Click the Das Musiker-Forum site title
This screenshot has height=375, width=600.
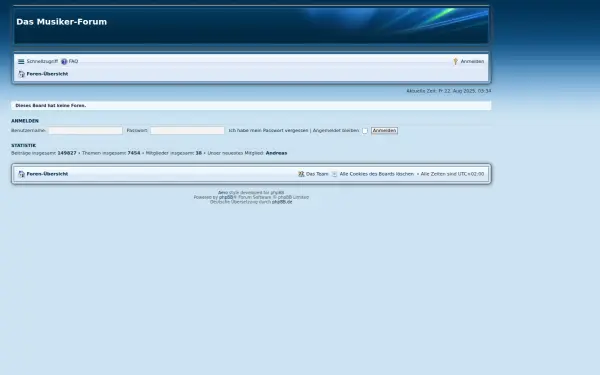(62, 22)
